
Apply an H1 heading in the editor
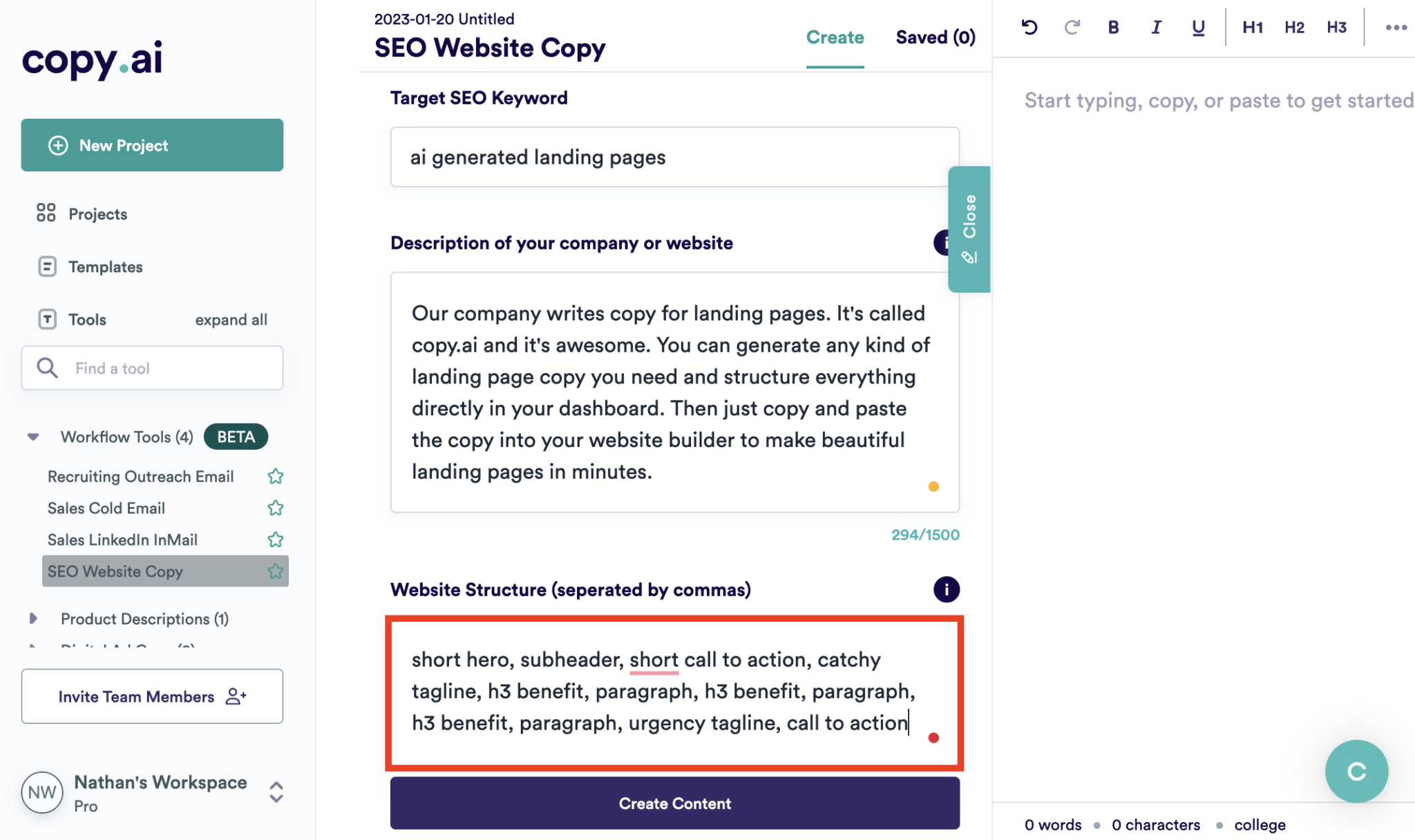(x=1252, y=27)
